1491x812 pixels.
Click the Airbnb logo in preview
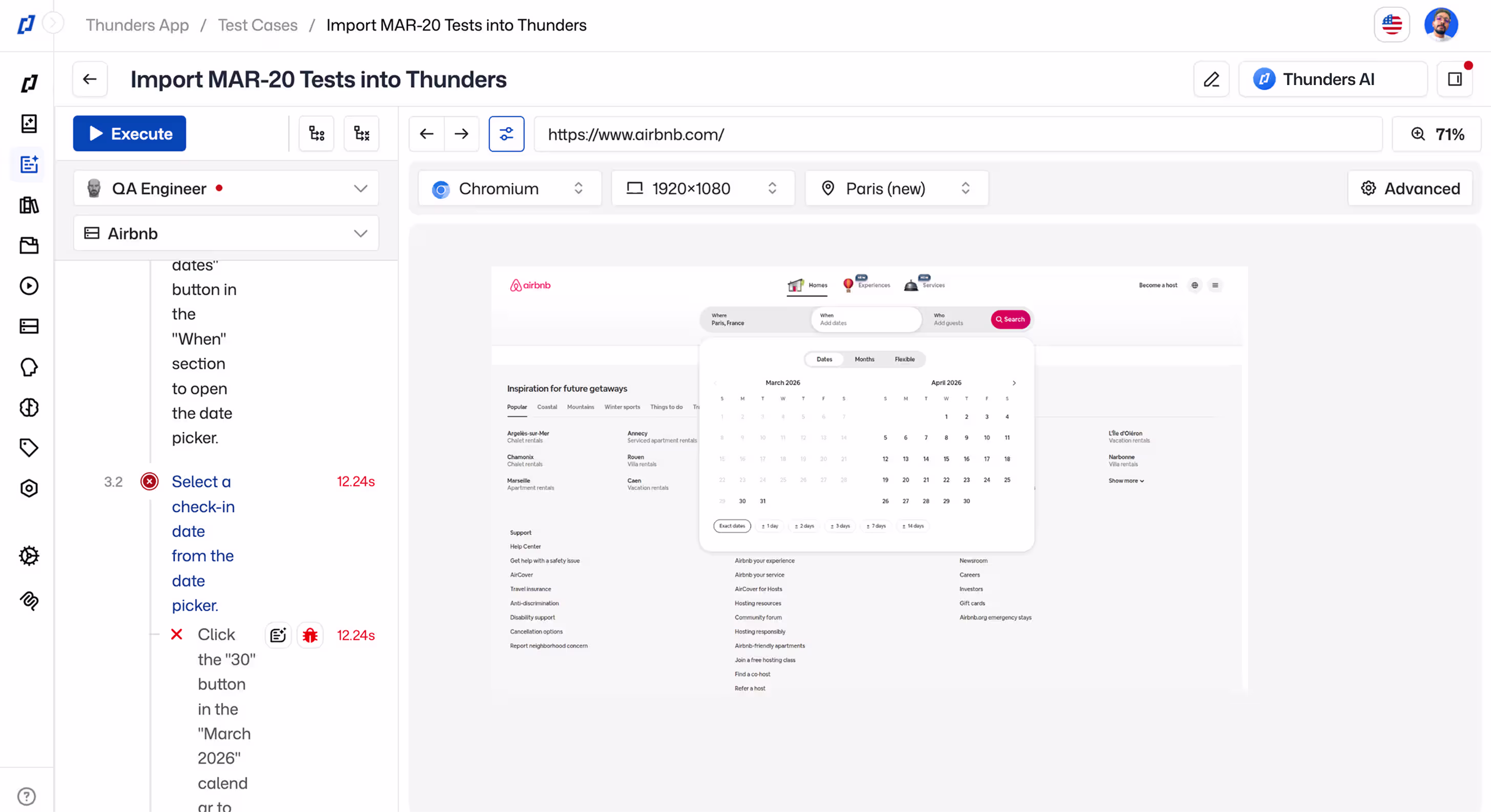coord(530,285)
